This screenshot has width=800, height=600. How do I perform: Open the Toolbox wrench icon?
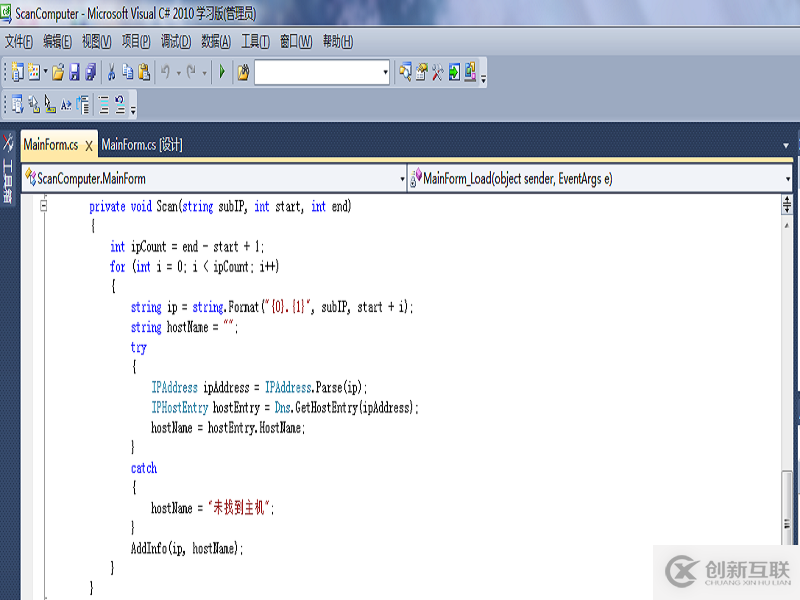pyautogui.click(x=437, y=72)
